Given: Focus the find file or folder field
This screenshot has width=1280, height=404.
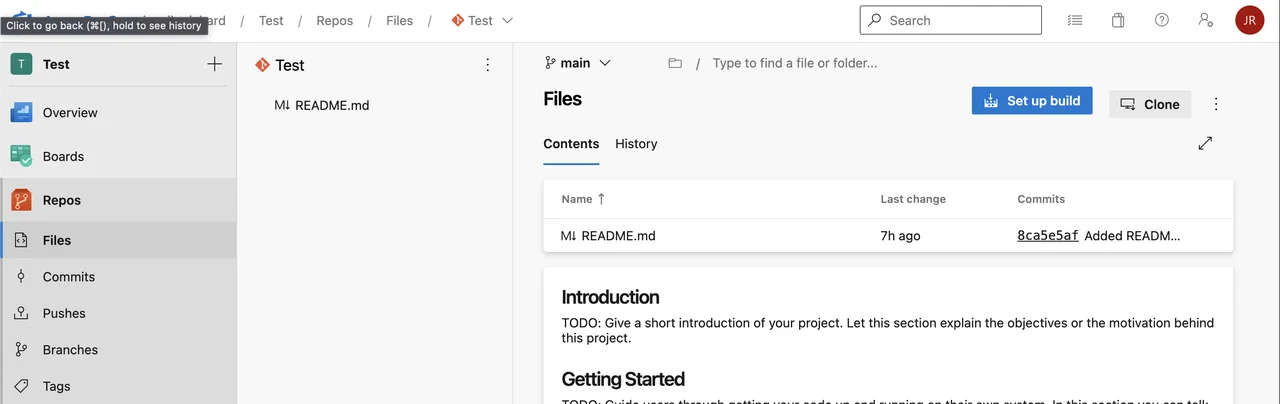Looking at the screenshot, I should coord(794,63).
